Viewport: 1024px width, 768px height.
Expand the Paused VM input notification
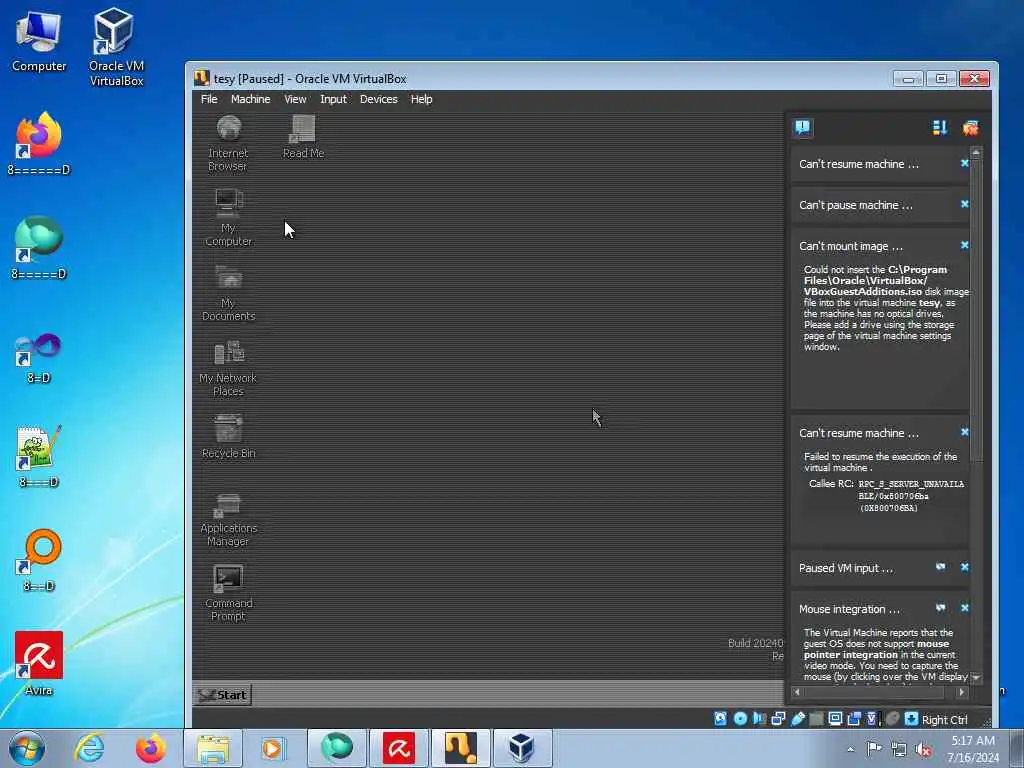tap(846, 568)
